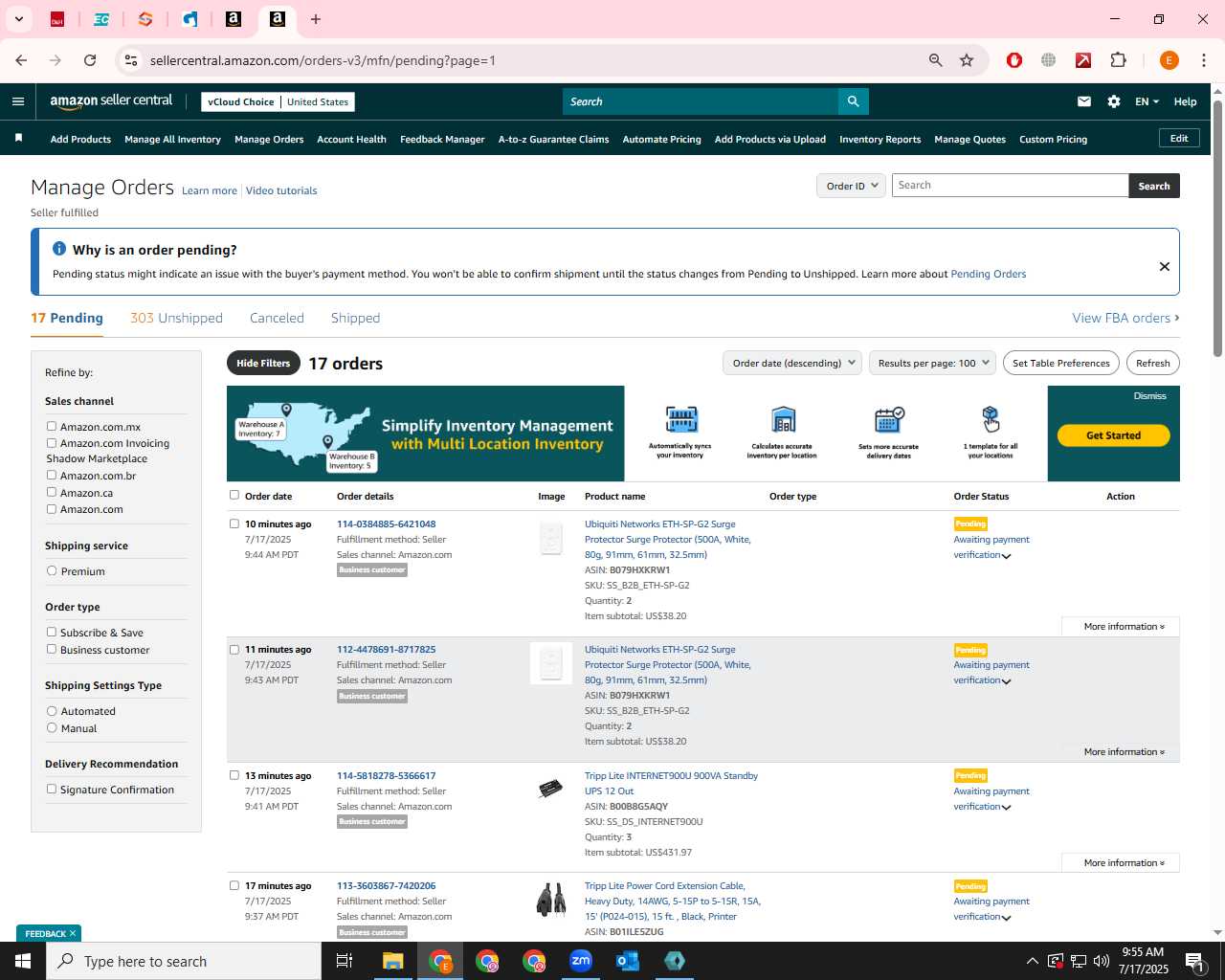The image size is (1225, 980).
Task: Switch to the 303 Unshipped tab
Action: pyautogui.click(x=176, y=318)
